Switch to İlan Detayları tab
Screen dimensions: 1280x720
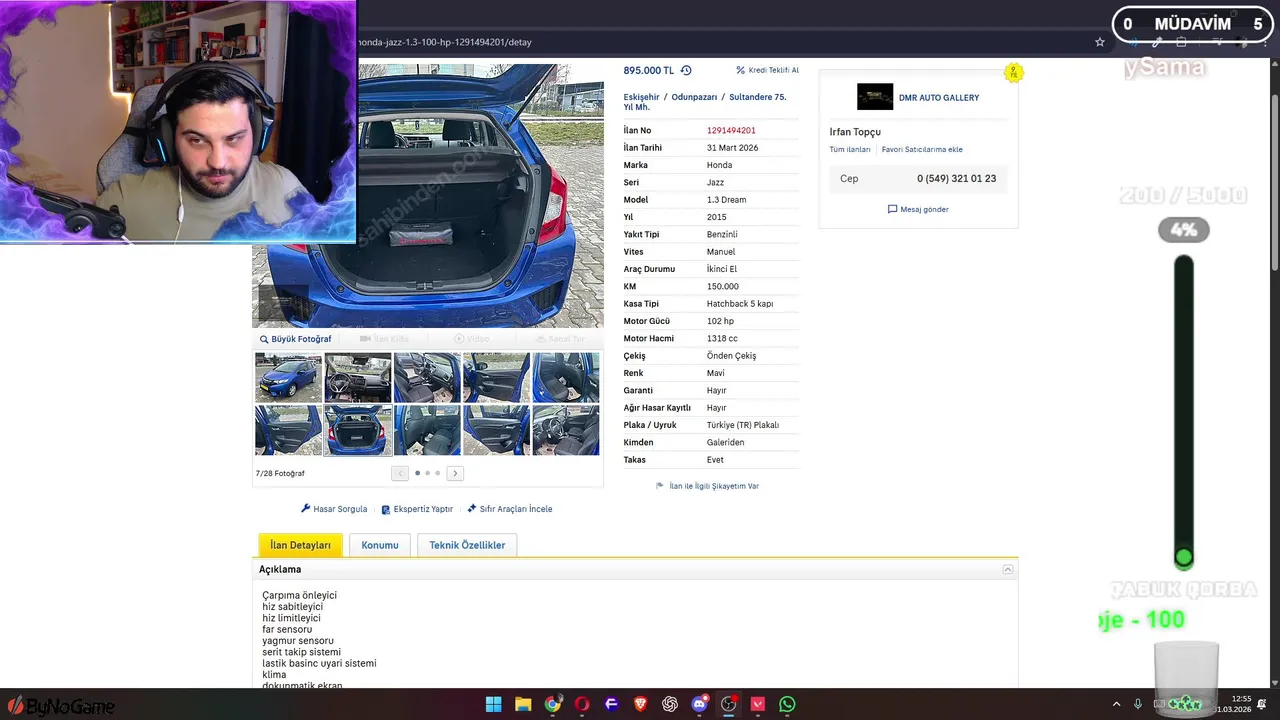click(300, 545)
